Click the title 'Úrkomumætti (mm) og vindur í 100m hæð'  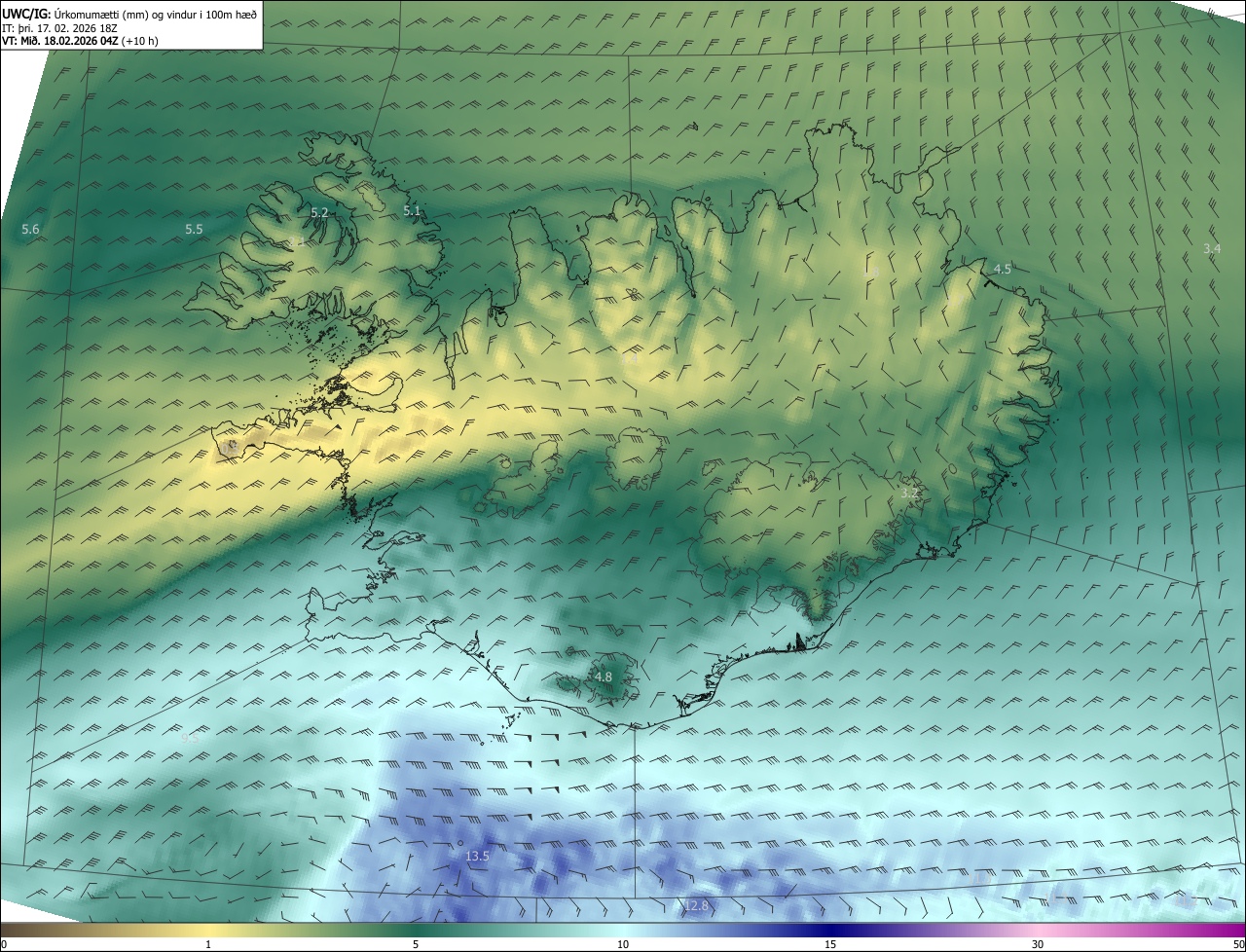(x=156, y=14)
